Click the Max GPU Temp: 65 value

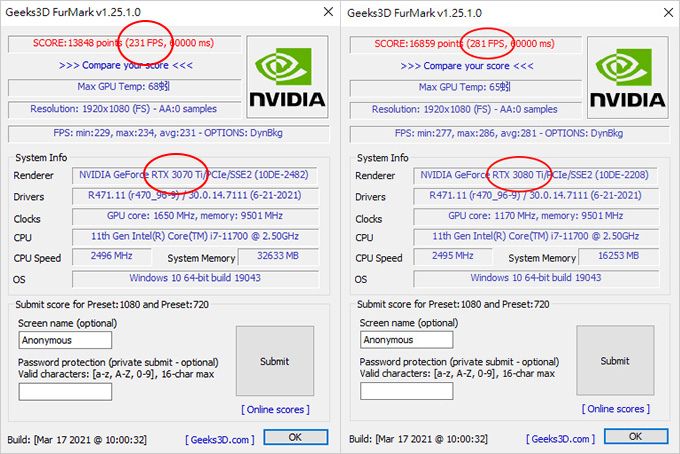click(466, 87)
